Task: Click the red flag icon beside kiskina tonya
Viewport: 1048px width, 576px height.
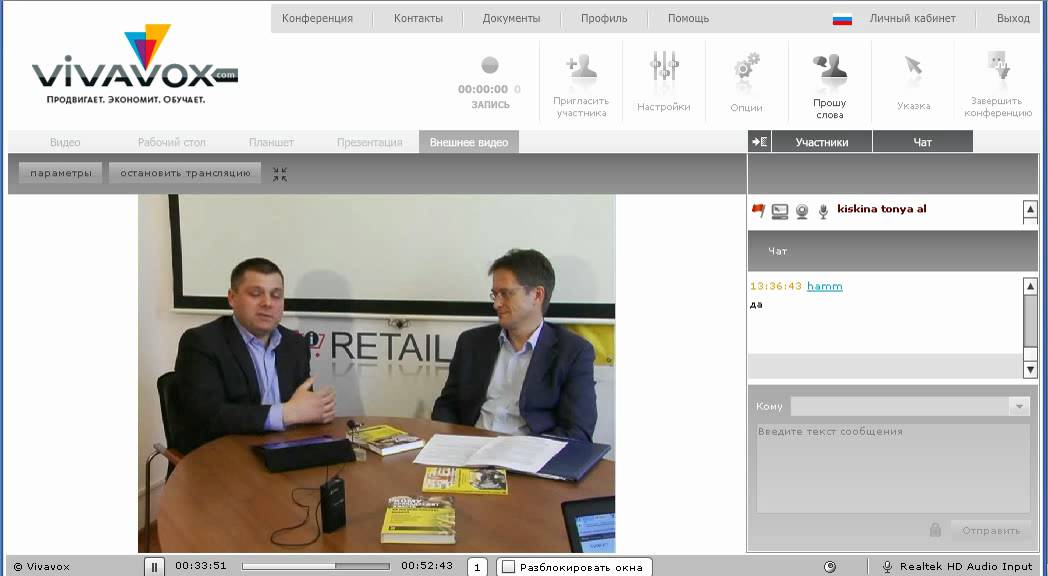Action: 758,210
